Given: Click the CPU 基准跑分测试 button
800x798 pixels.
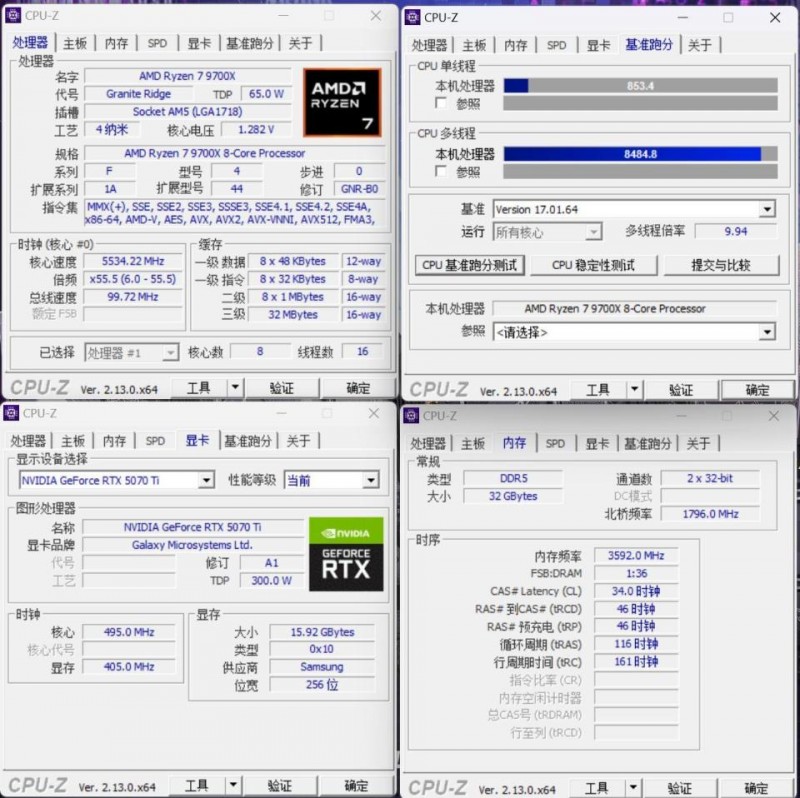Looking at the screenshot, I should [x=469, y=265].
